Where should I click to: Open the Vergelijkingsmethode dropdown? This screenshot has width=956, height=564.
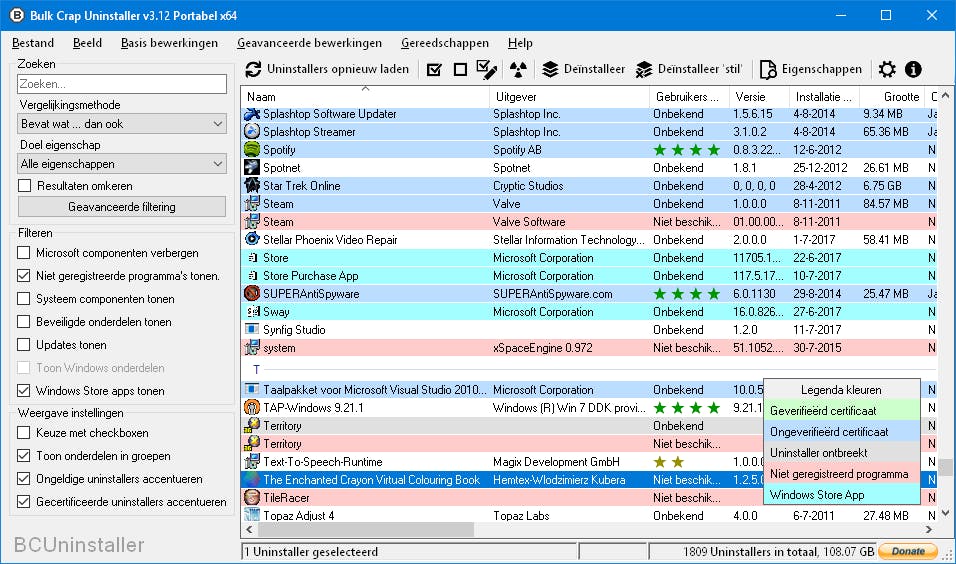tap(122, 124)
